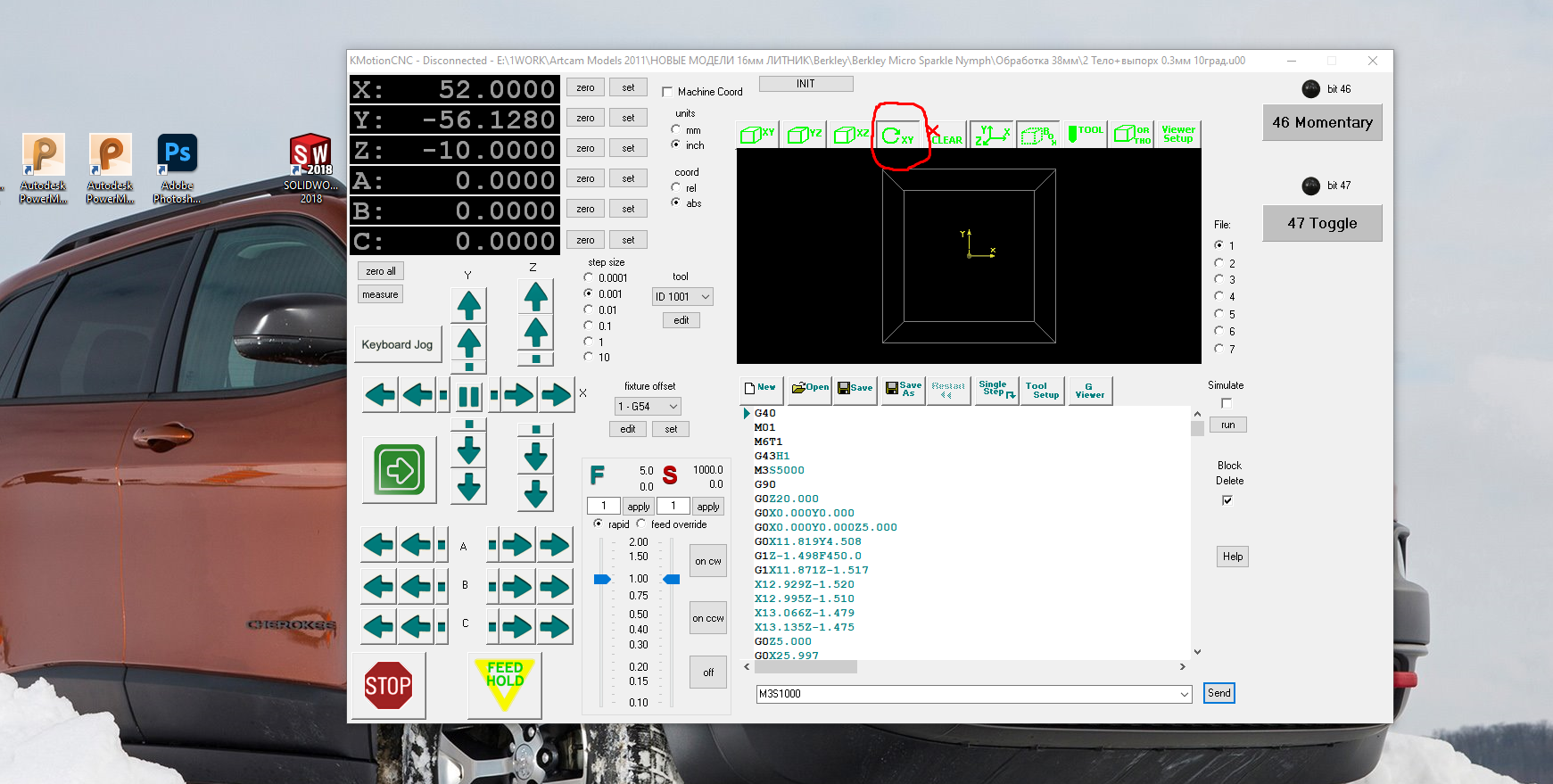Open the Viewer Setup options
The width and height of the screenshot is (1553, 784).
[1177, 135]
